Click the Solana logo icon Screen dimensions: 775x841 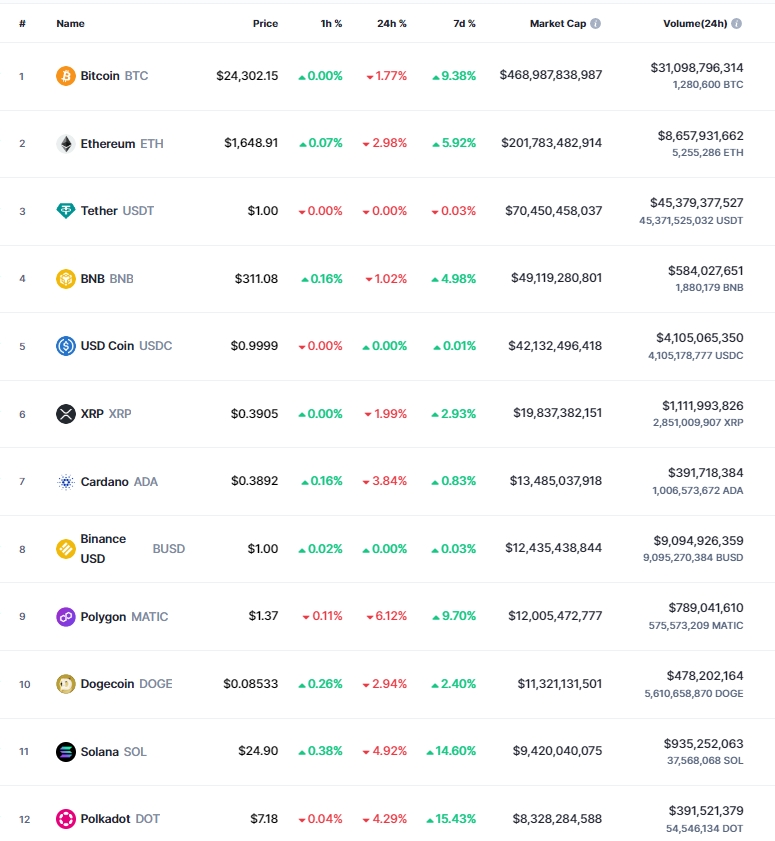click(65, 752)
